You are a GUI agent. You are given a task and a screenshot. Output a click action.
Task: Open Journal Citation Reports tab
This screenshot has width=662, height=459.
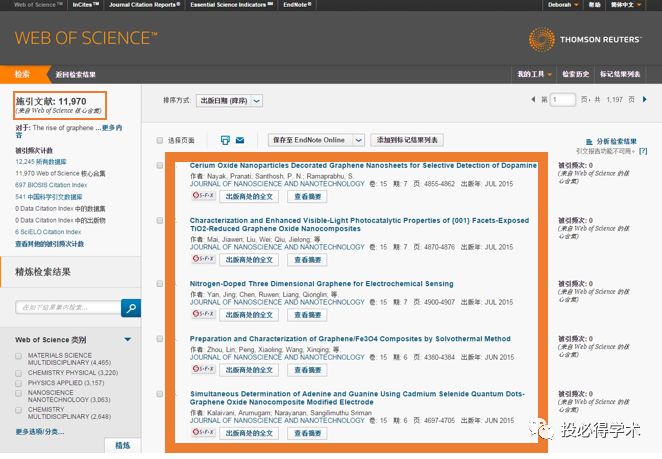pyautogui.click(x=144, y=5)
